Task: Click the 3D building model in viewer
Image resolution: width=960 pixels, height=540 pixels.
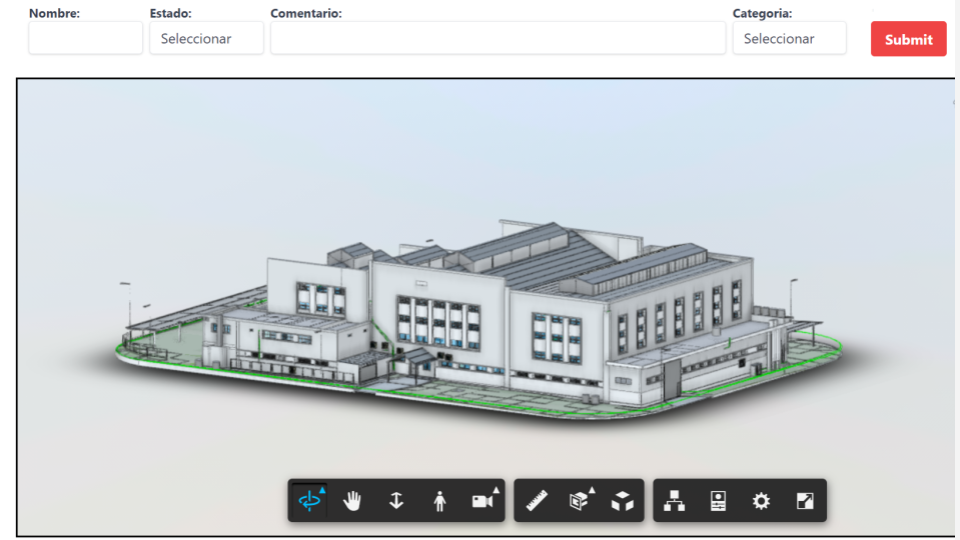Action: pyautogui.click(x=478, y=321)
